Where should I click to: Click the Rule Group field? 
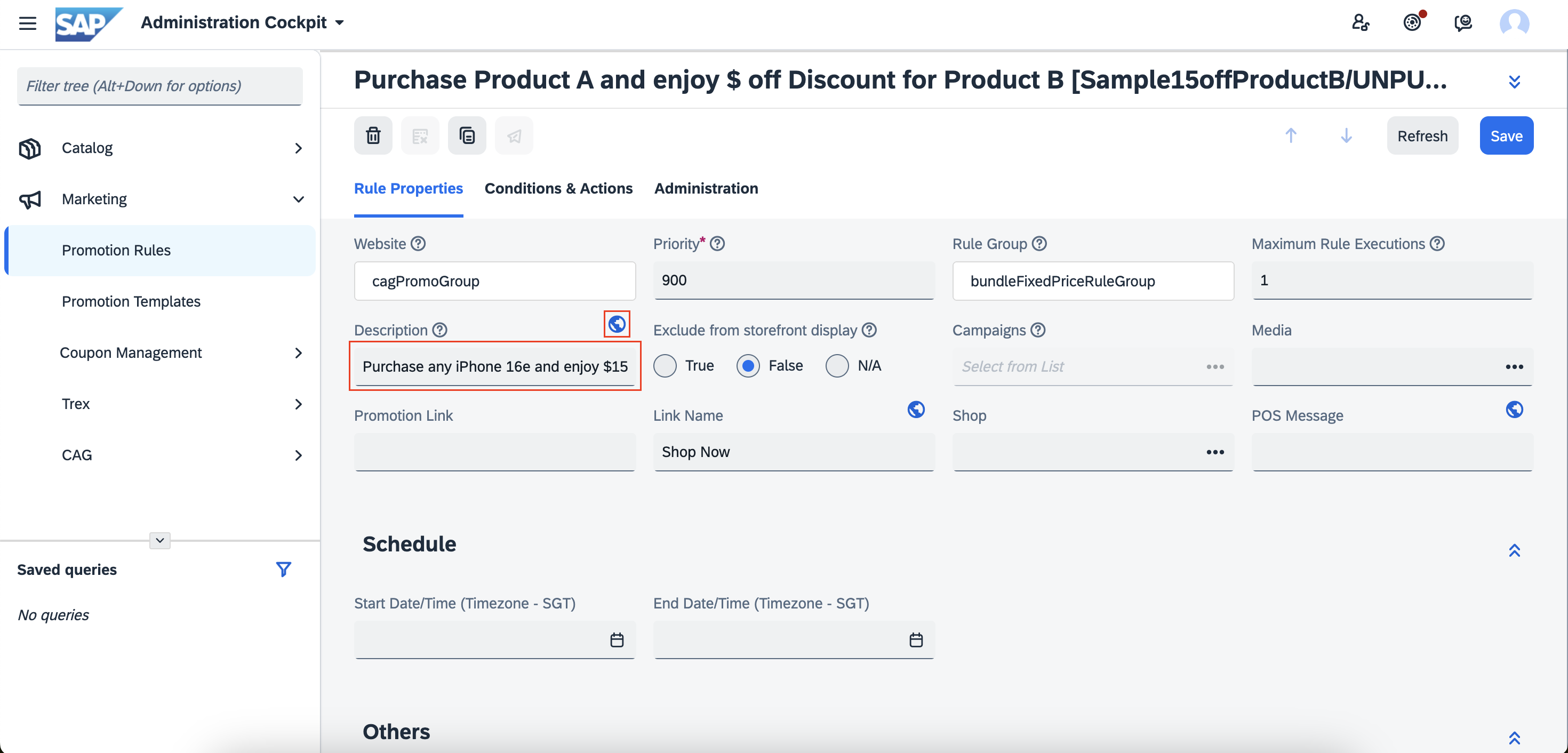pos(1093,281)
